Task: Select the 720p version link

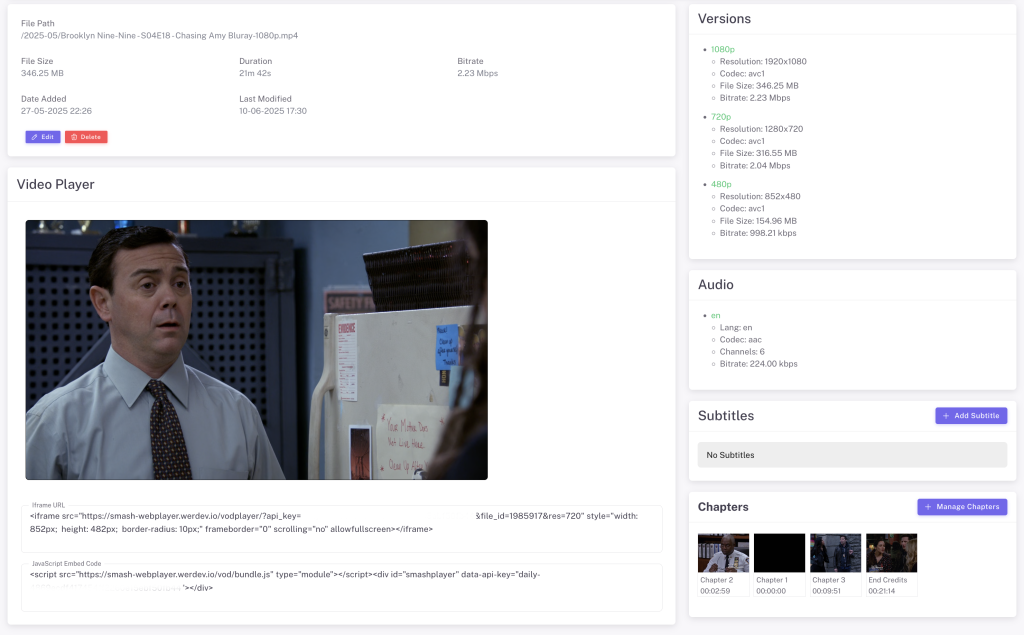Action: (x=721, y=117)
